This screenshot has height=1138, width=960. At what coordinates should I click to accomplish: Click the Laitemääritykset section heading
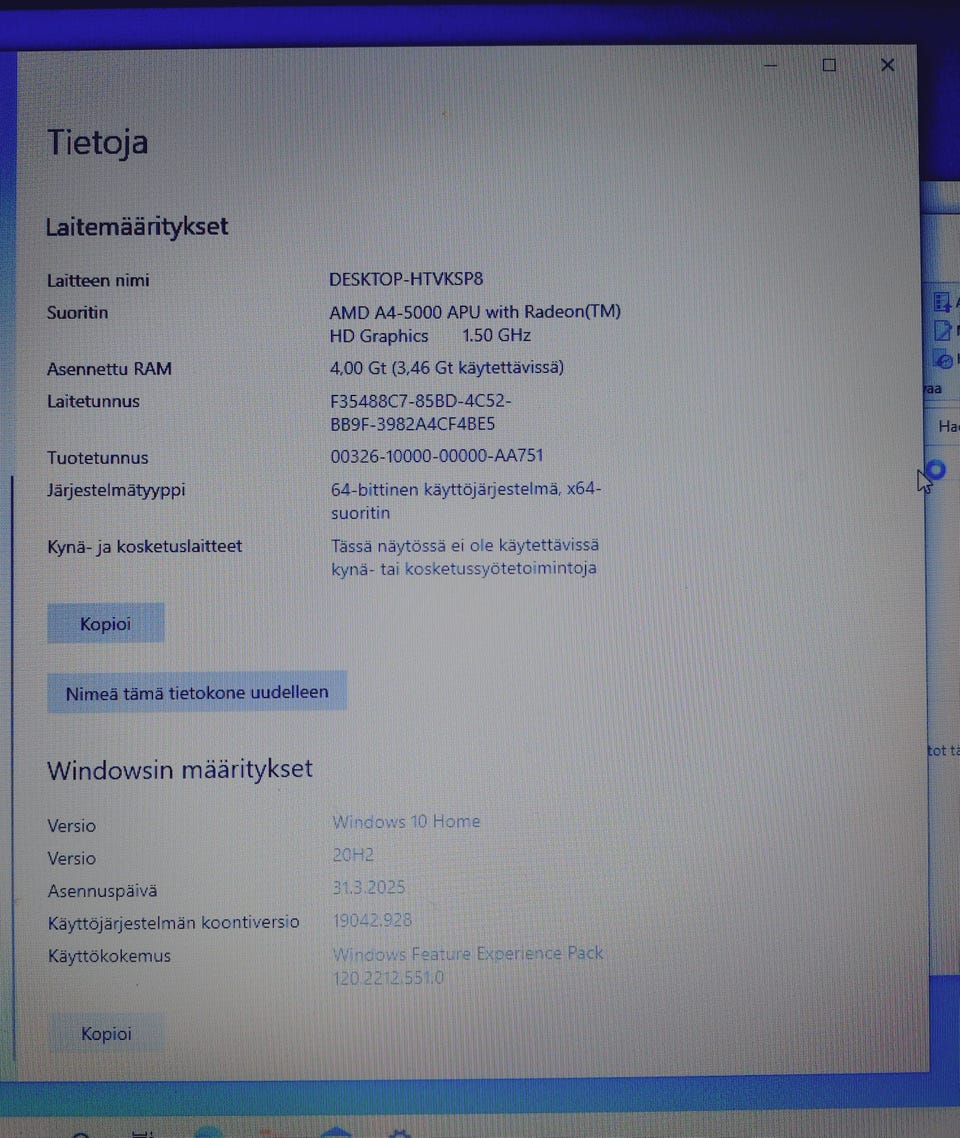[x=137, y=226]
